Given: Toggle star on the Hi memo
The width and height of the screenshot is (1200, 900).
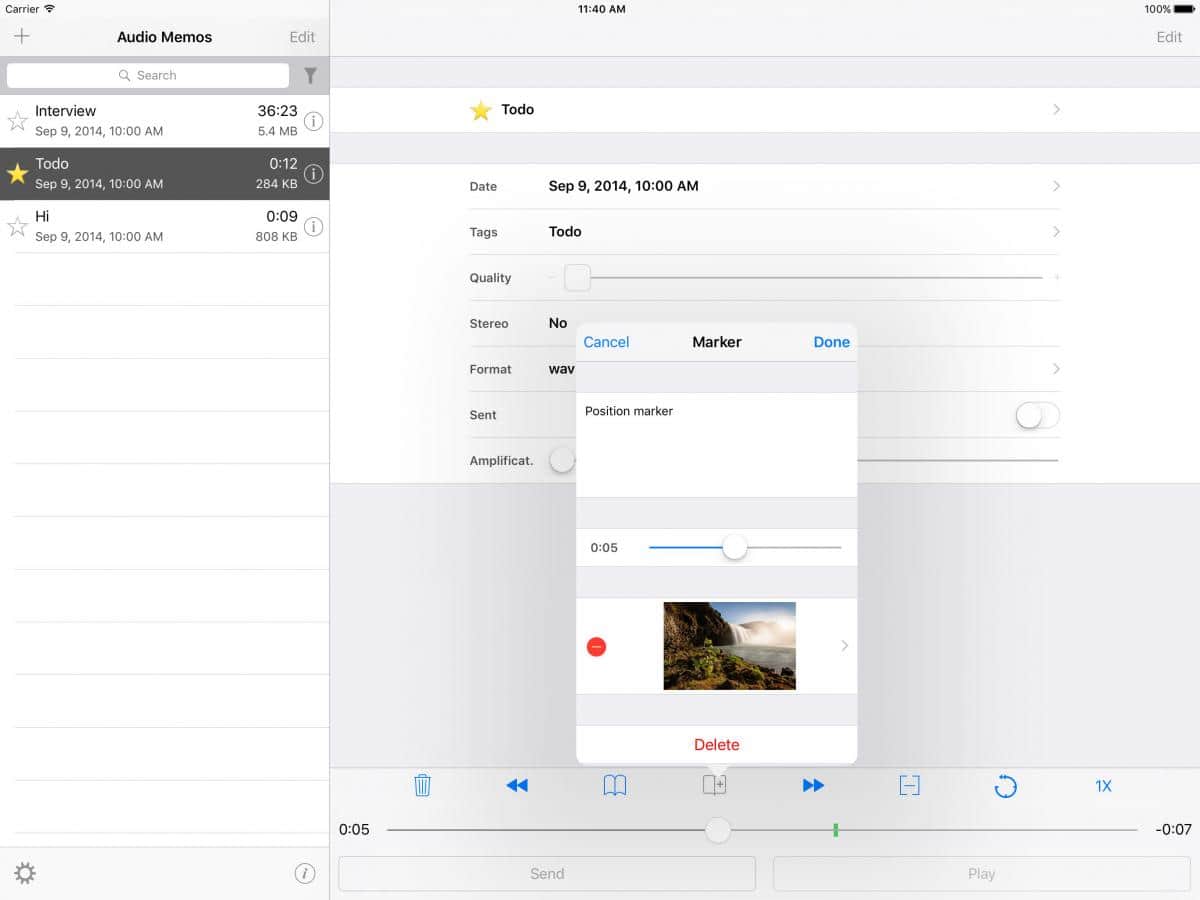Looking at the screenshot, I should click(17, 227).
